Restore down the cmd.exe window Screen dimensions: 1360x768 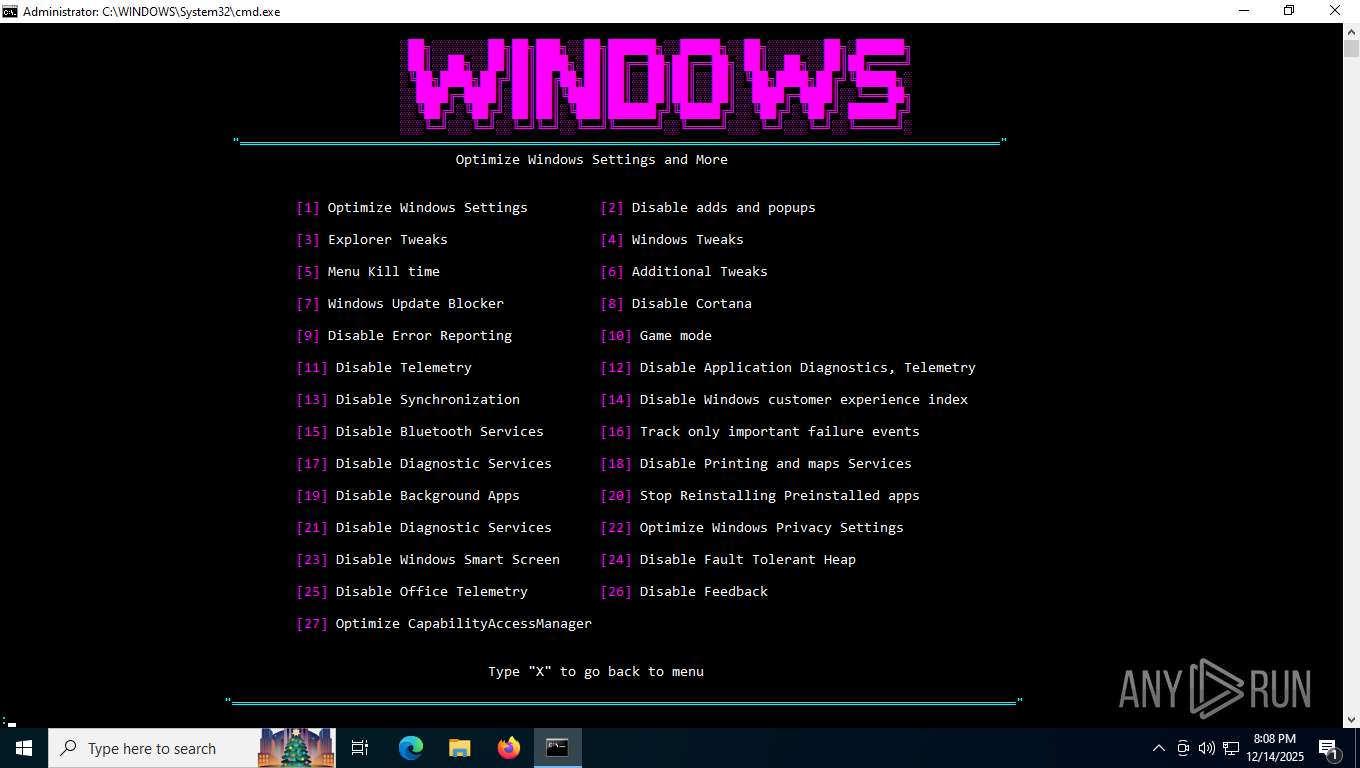(x=1289, y=11)
